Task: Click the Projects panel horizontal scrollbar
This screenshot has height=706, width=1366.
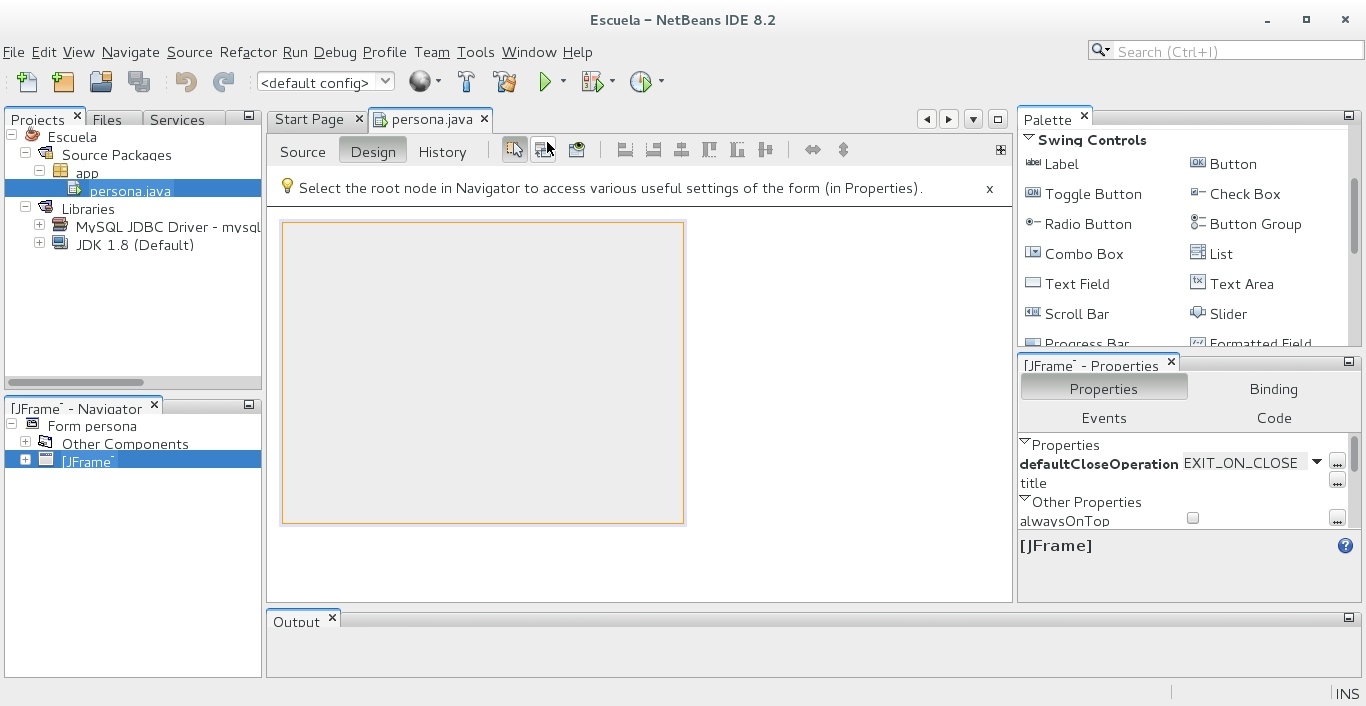Action: click(76, 382)
